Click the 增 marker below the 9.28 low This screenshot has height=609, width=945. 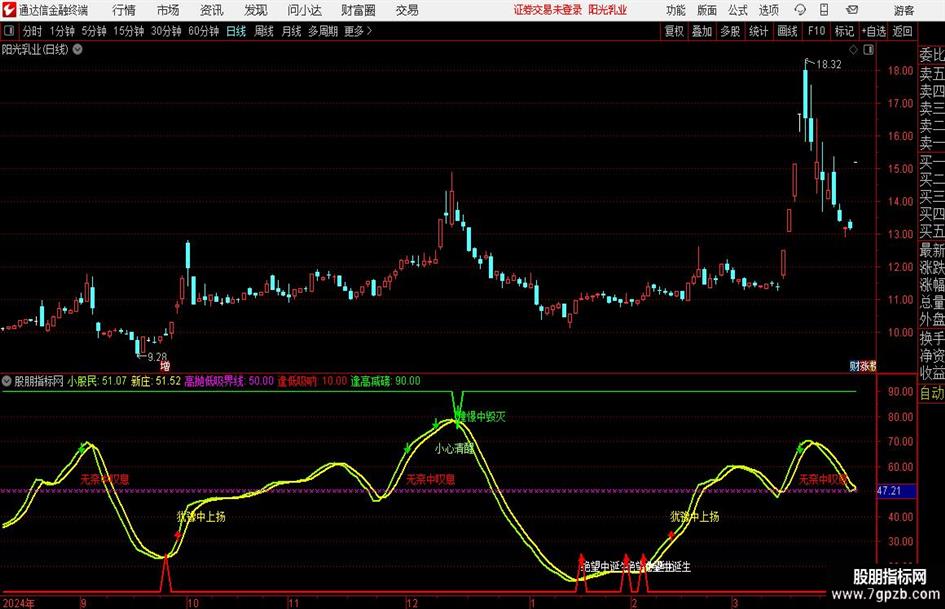[165, 366]
